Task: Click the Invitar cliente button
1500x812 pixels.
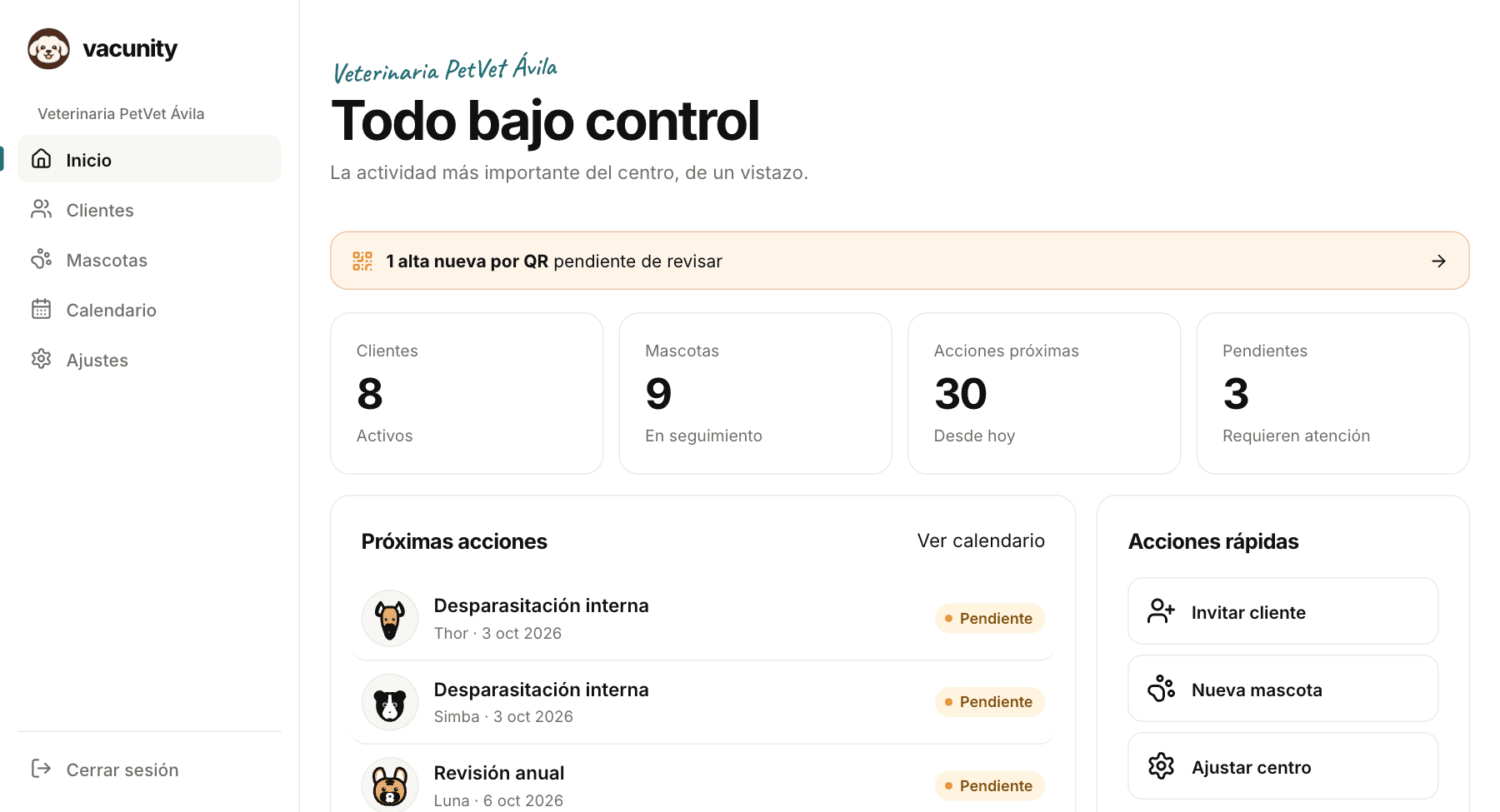Action: (1282, 611)
